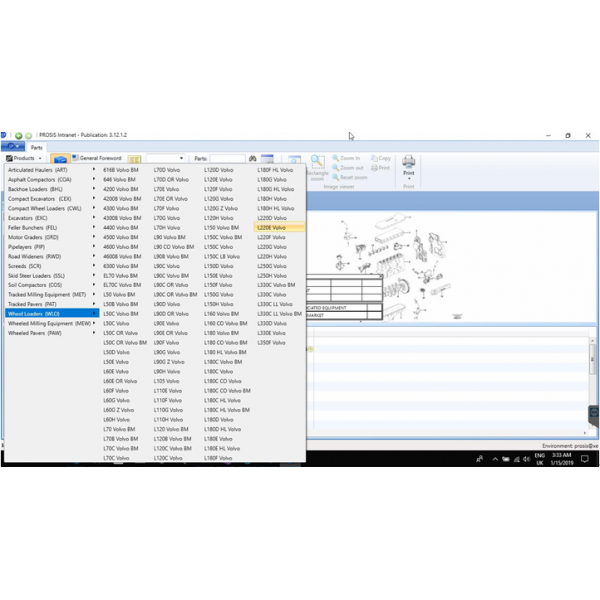600x600 pixels.
Task: Expand the Print dropdown arrow
Action: click(x=409, y=179)
